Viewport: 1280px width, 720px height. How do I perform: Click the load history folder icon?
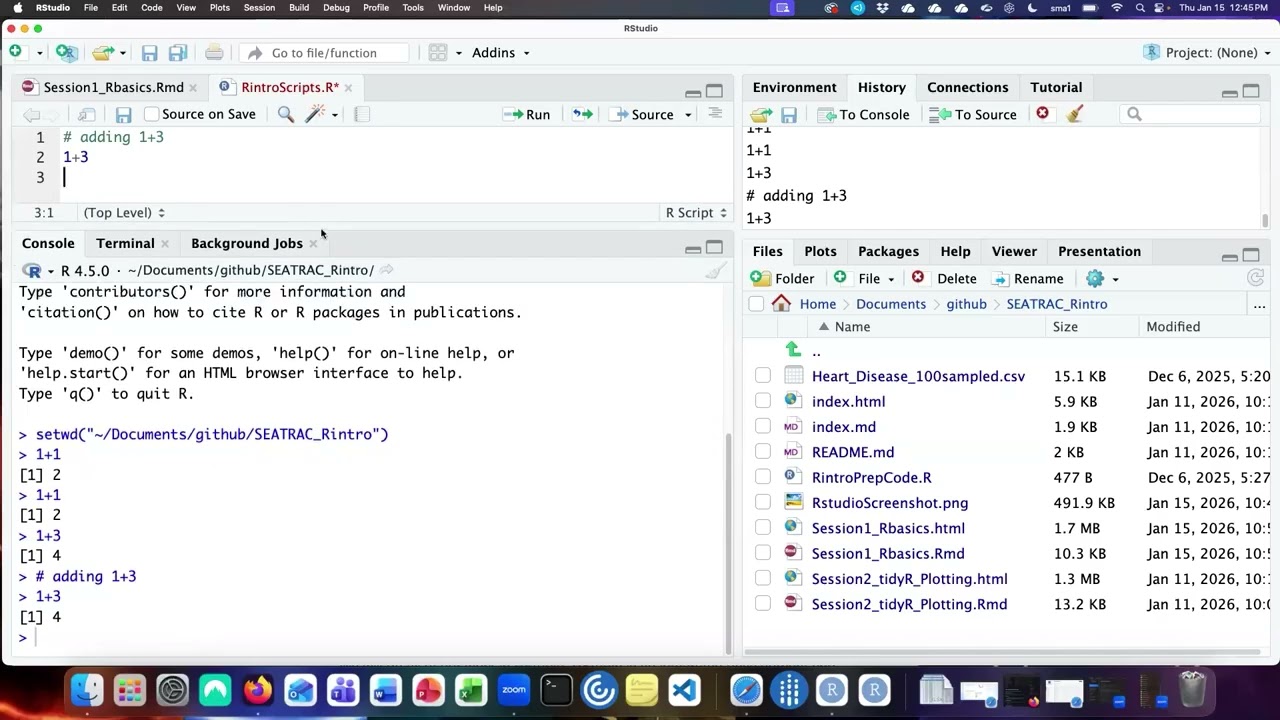(x=761, y=115)
